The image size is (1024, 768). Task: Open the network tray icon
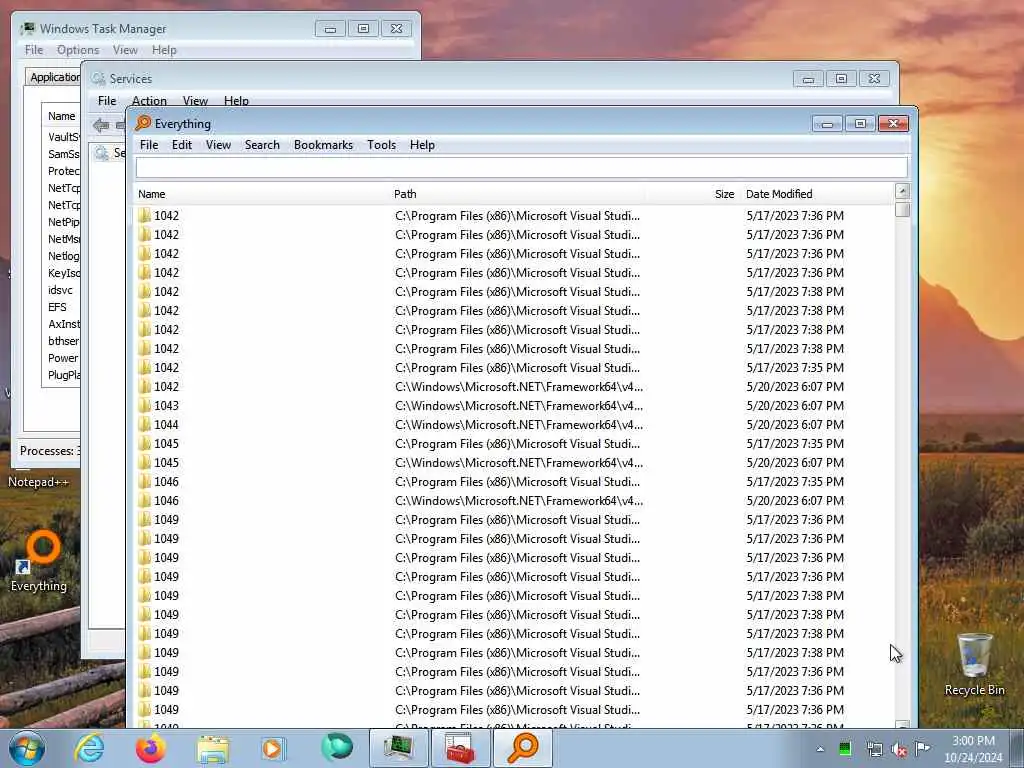(x=874, y=749)
